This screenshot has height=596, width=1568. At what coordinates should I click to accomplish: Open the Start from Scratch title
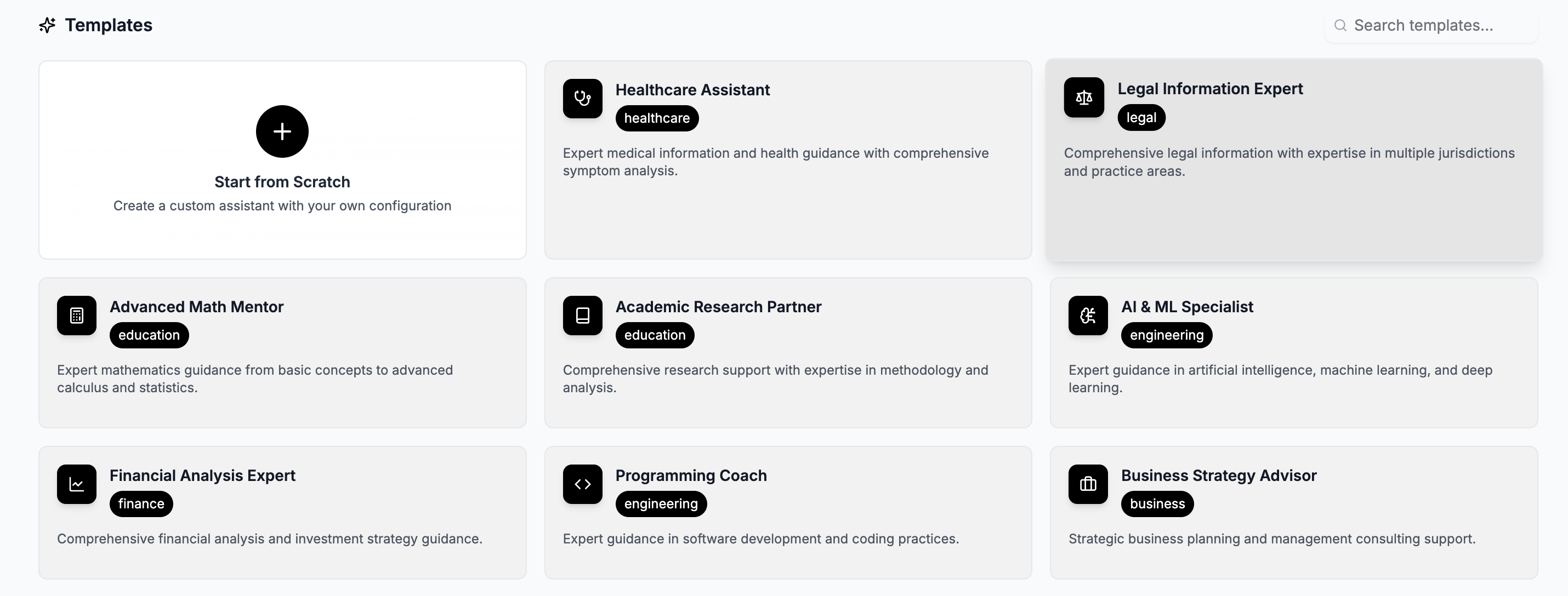pos(282,182)
